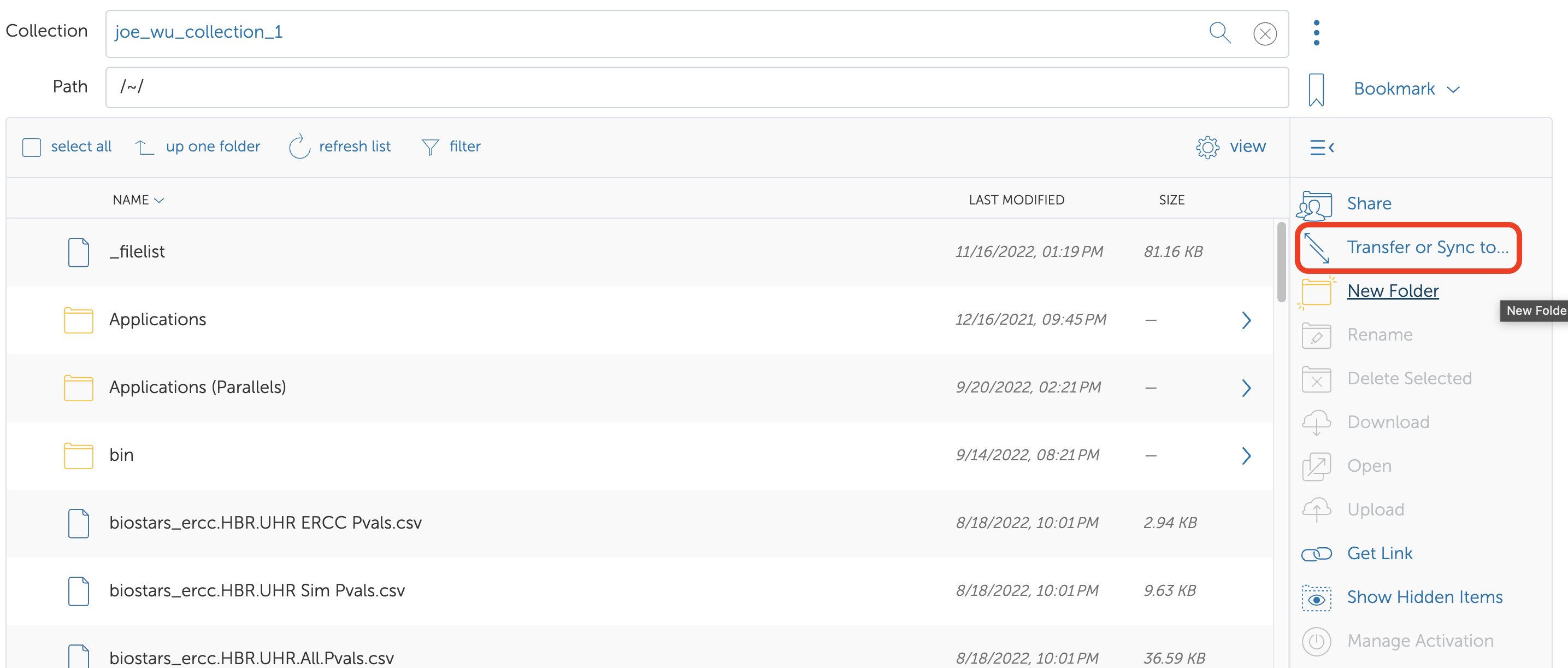Click the bookmark ribbon icon
Image resolution: width=1568 pixels, height=668 pixels.
[x=1316, y=89]
